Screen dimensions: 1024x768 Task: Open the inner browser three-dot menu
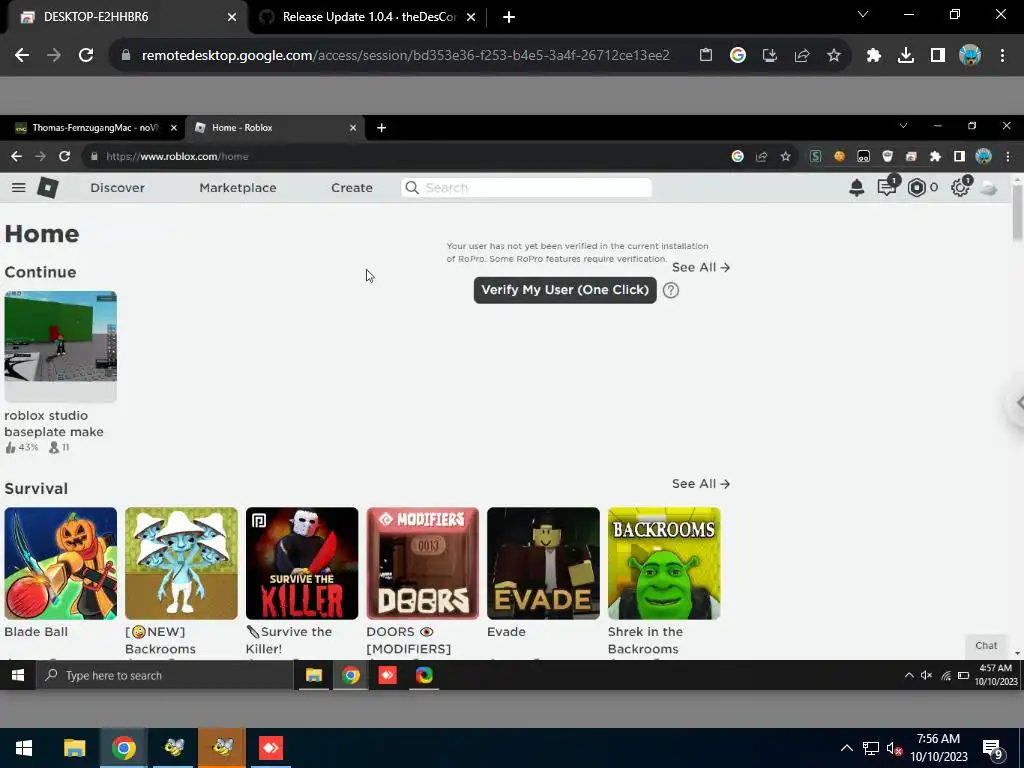tap(1008, 156)
